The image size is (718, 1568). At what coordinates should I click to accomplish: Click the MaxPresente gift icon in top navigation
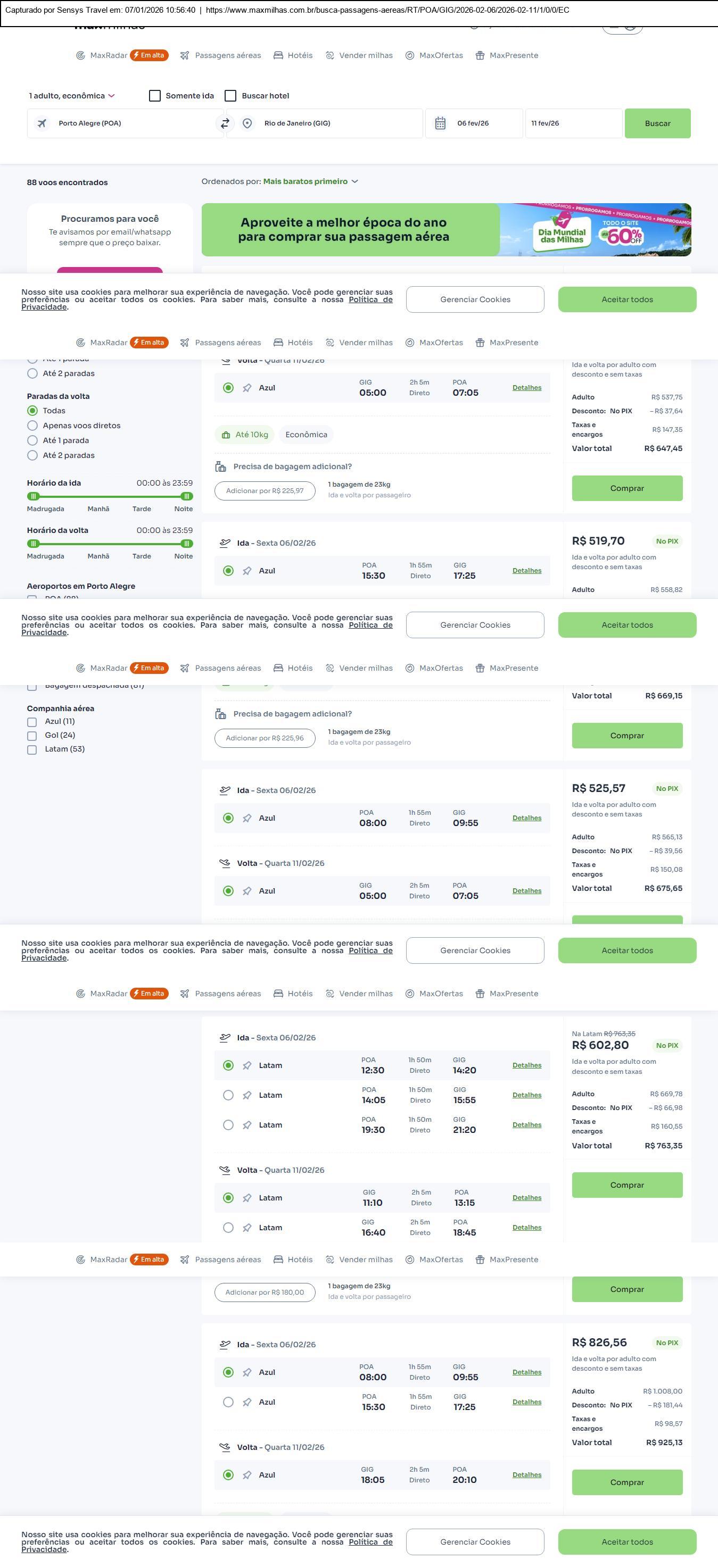[x=480, y=55]
